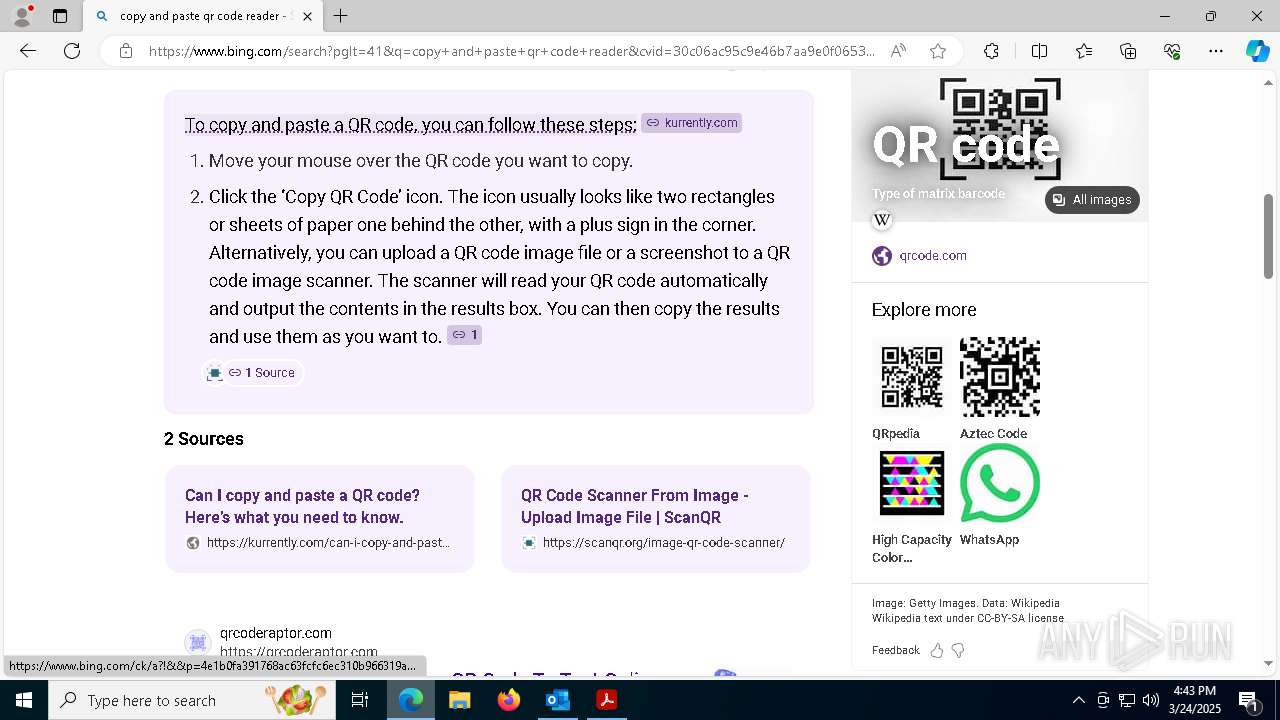Open Windows Start menu
Viewport: 1280px width, 720px height.
24,700
